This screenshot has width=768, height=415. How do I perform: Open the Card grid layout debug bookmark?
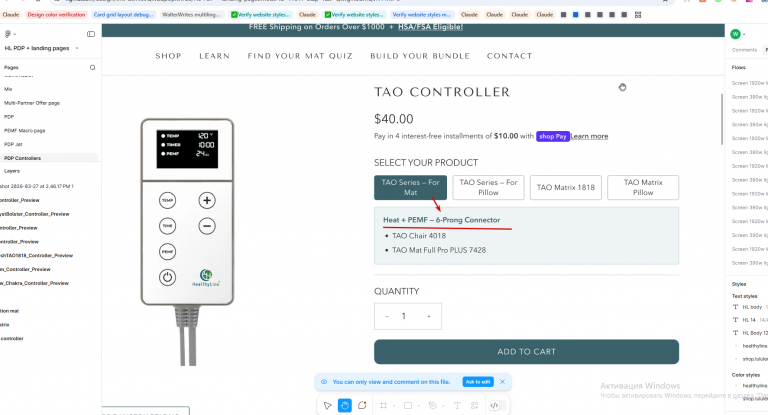coord(123,15)
